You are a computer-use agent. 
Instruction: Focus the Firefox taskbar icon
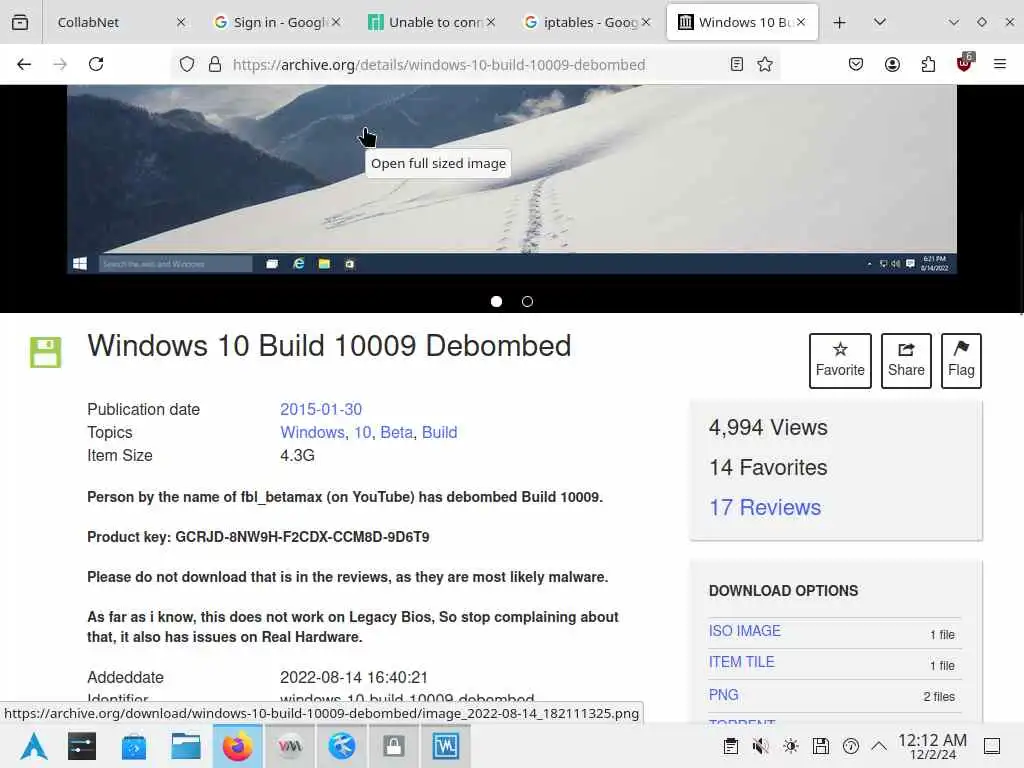pyautogui.click(x=238, y=746)
